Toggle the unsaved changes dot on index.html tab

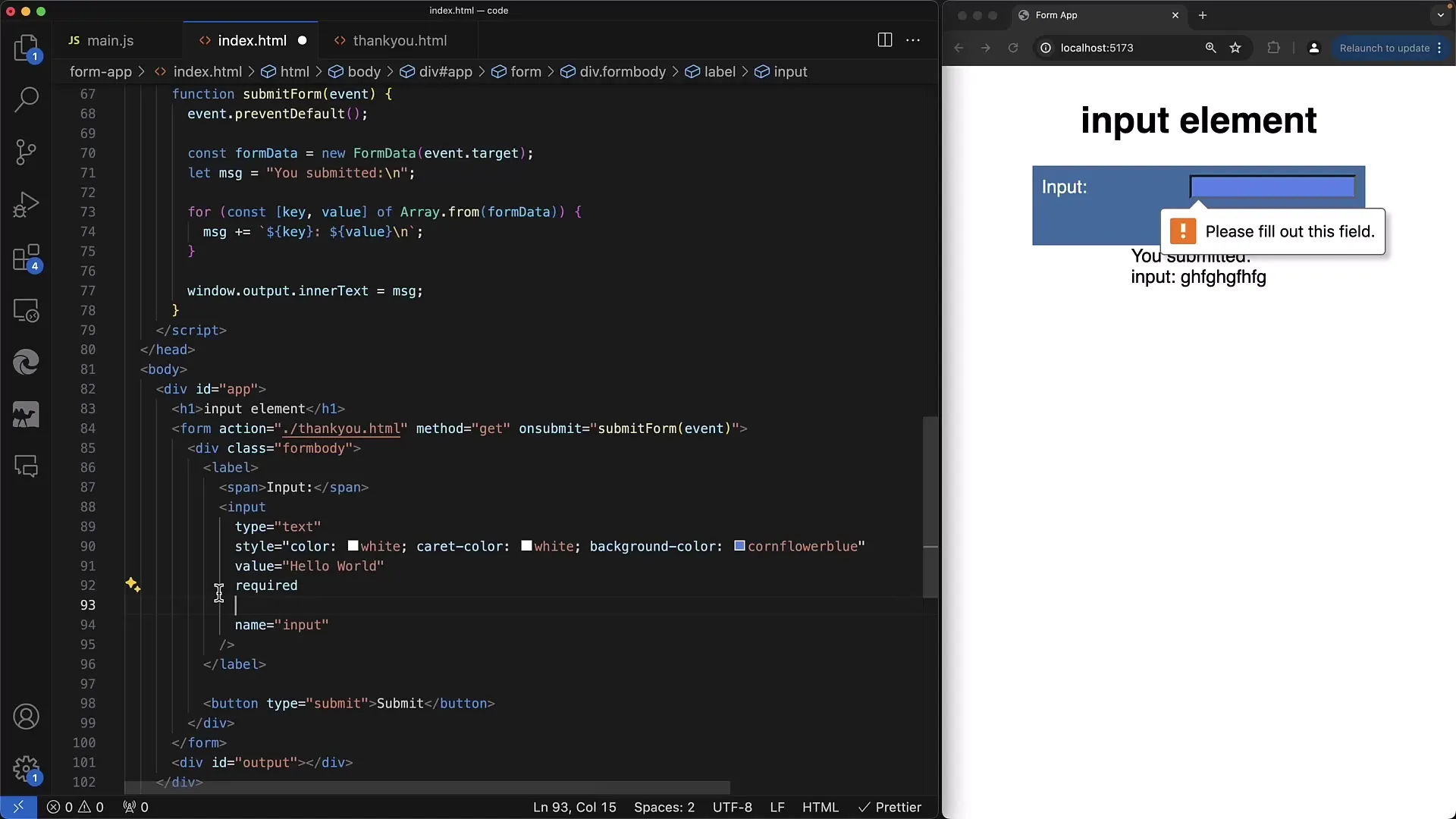[302, 41]
